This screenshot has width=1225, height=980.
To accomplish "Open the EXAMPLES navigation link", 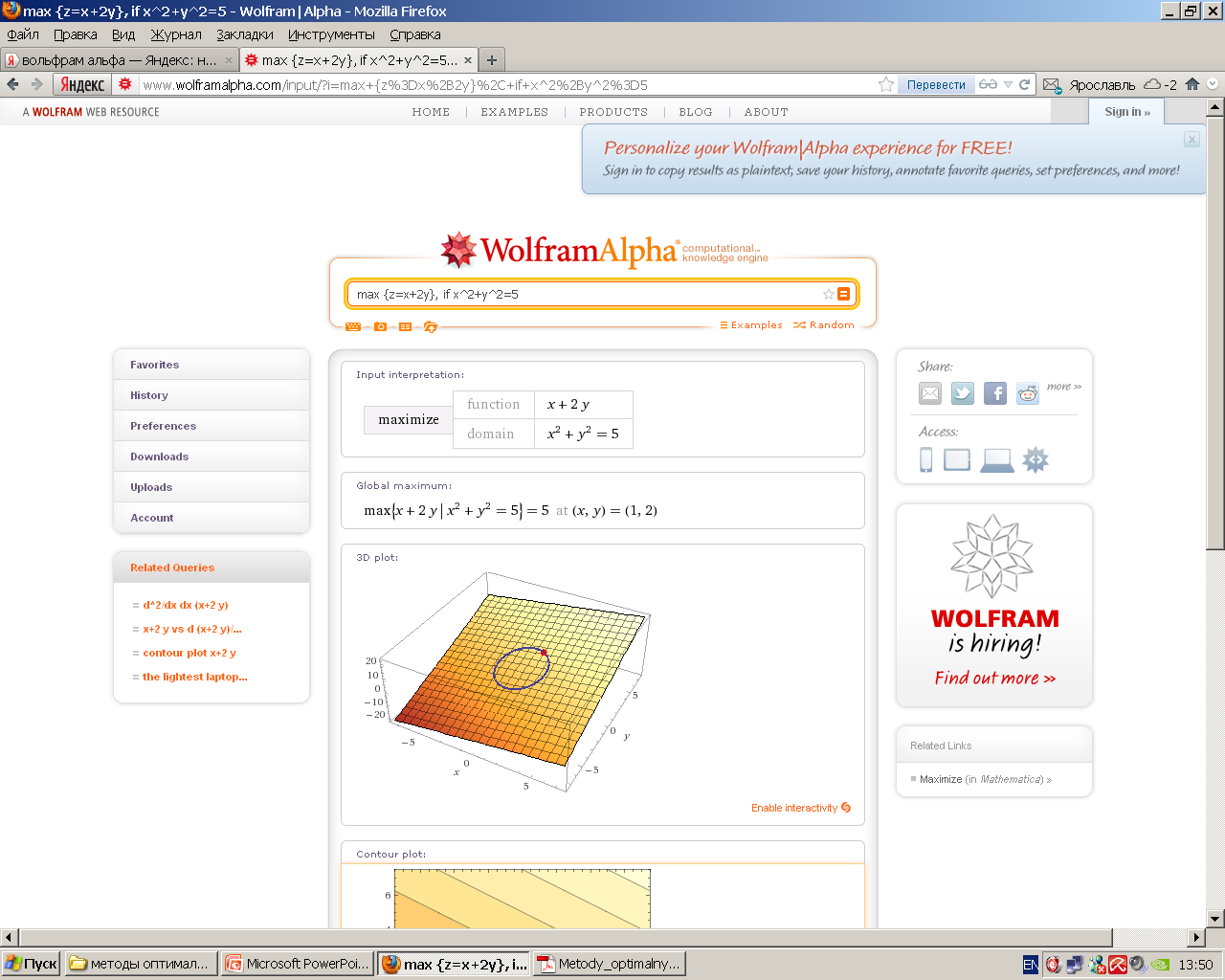I will (x=515, y=112).
